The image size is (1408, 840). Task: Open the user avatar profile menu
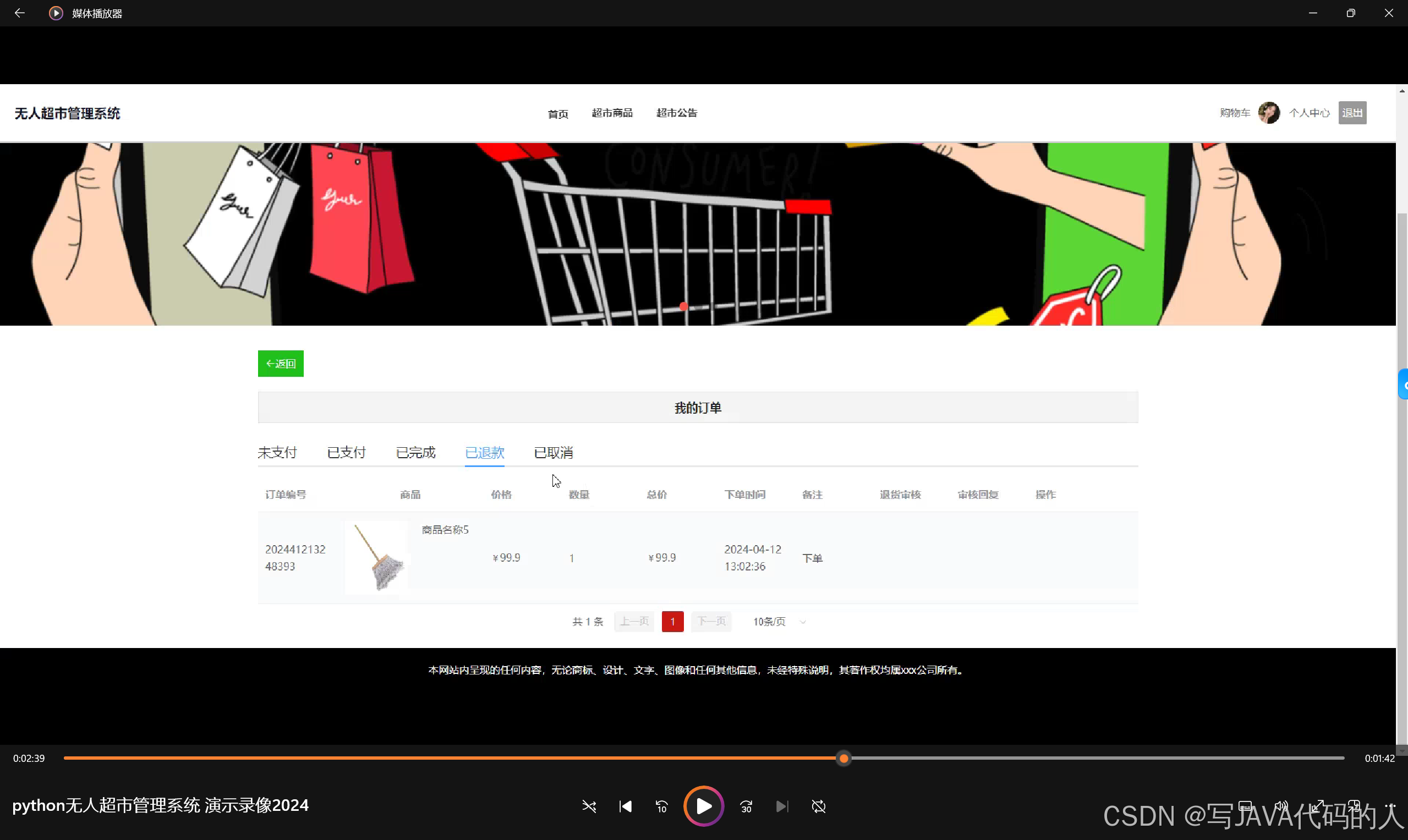pyautogui.click(x=1269, y=113)
